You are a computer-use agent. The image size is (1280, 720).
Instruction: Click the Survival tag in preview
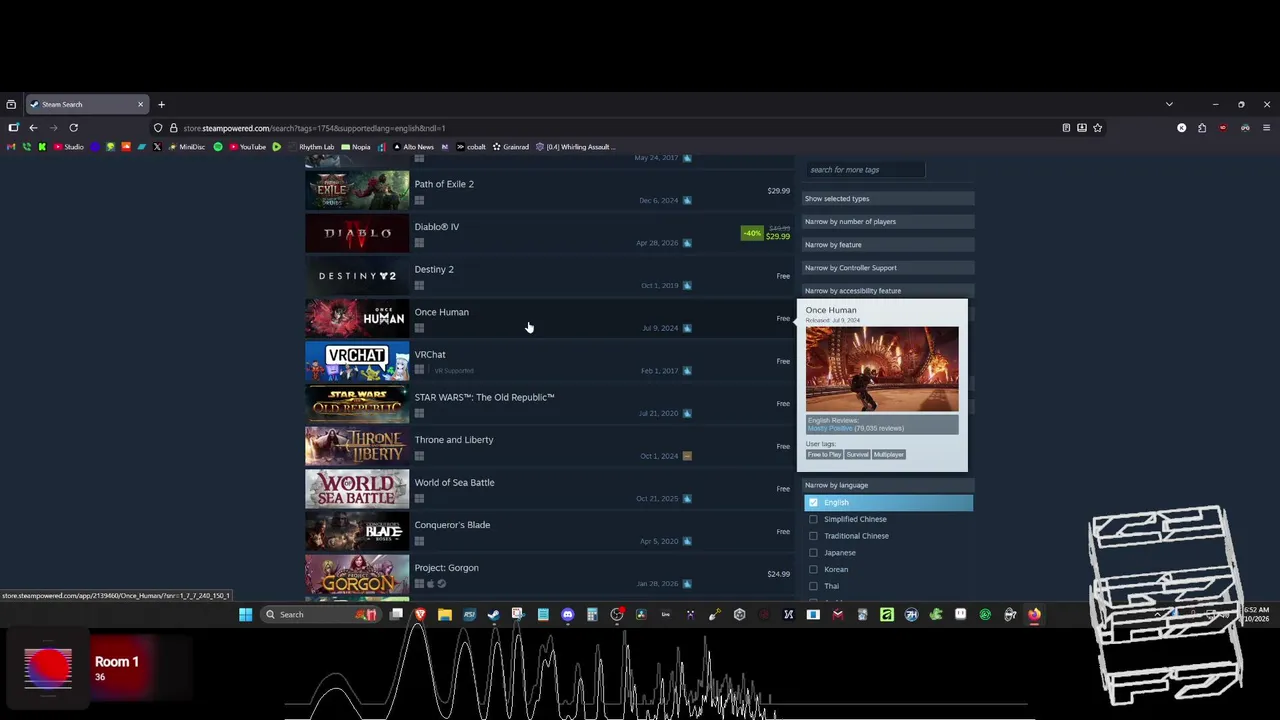pos(857,455)
